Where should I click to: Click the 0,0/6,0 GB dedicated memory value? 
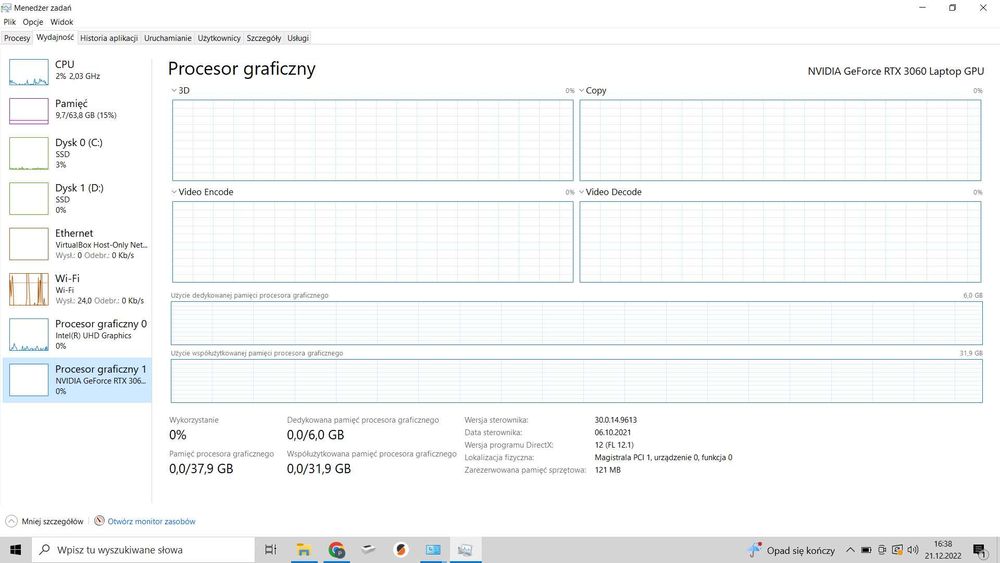point(315,435)
